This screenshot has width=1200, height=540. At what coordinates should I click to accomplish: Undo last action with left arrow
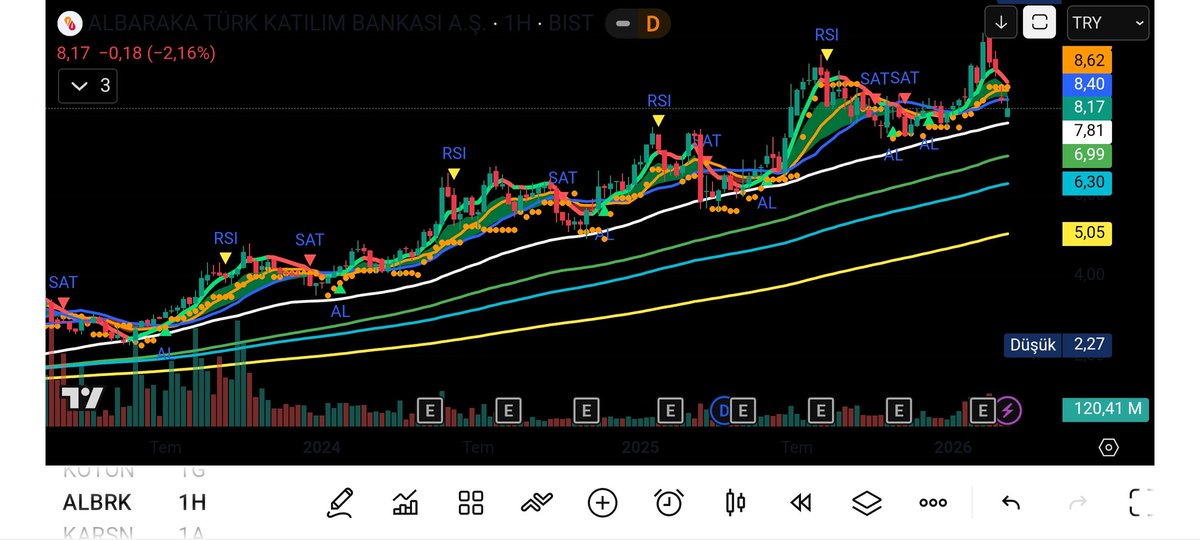1011,502
